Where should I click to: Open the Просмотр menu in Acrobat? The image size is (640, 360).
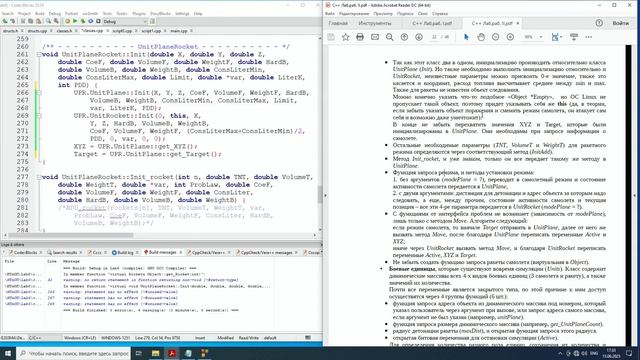tap(382, 13)
